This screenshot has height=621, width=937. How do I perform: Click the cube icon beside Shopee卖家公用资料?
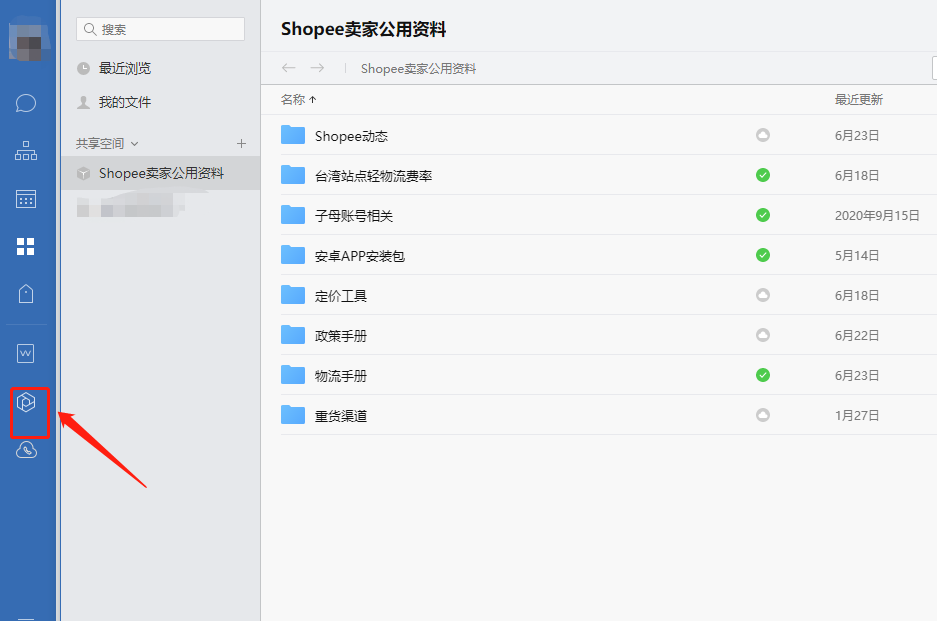pos(84,173)
